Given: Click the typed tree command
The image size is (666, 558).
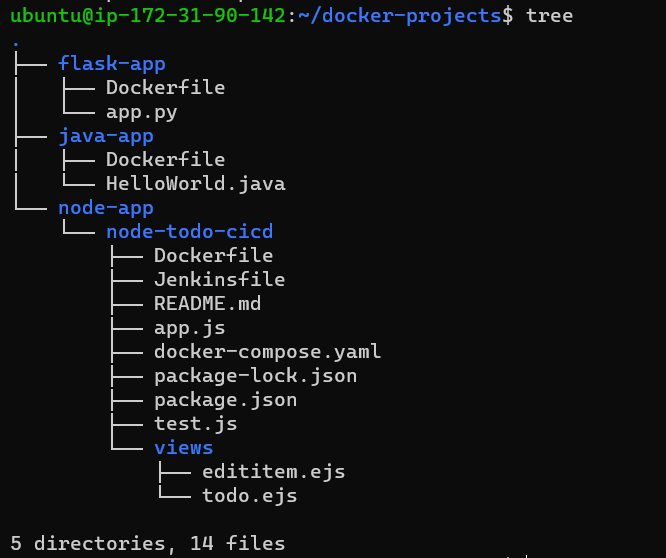Looking at the screenshot, I should 549,16.
